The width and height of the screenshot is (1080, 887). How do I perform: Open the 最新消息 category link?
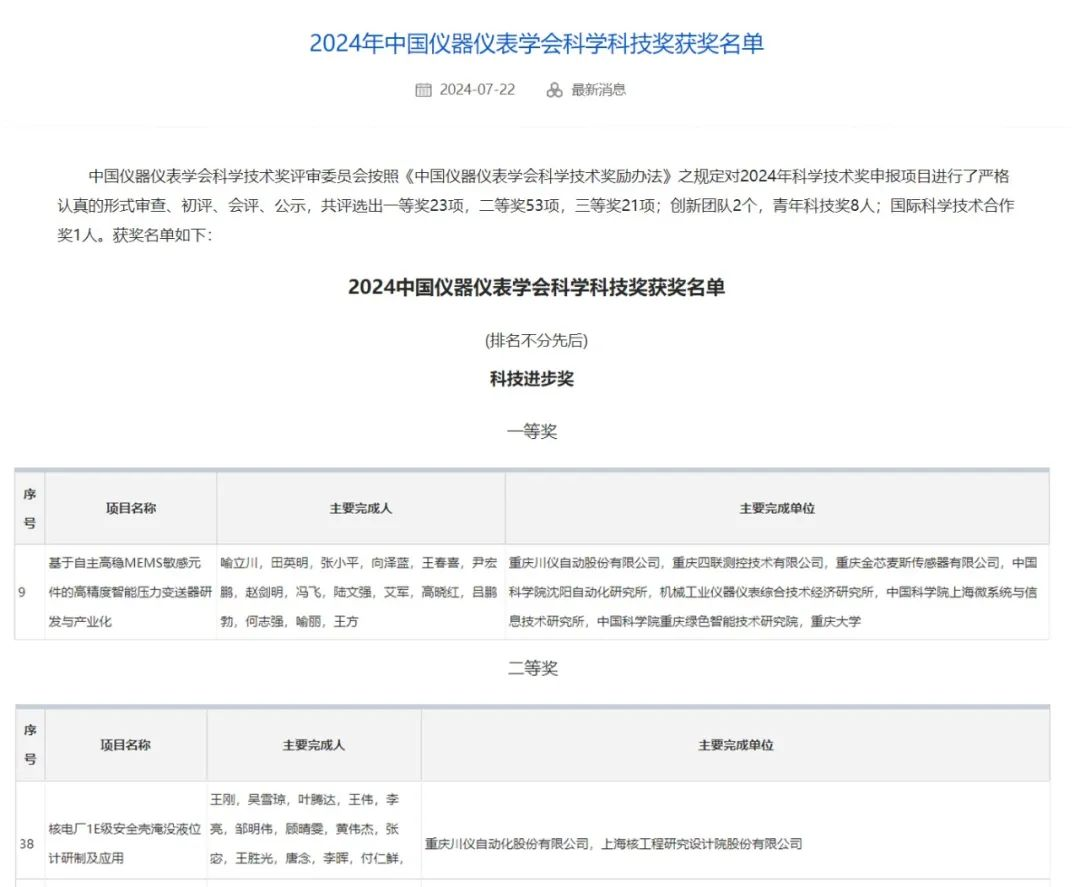coord(598,90)
